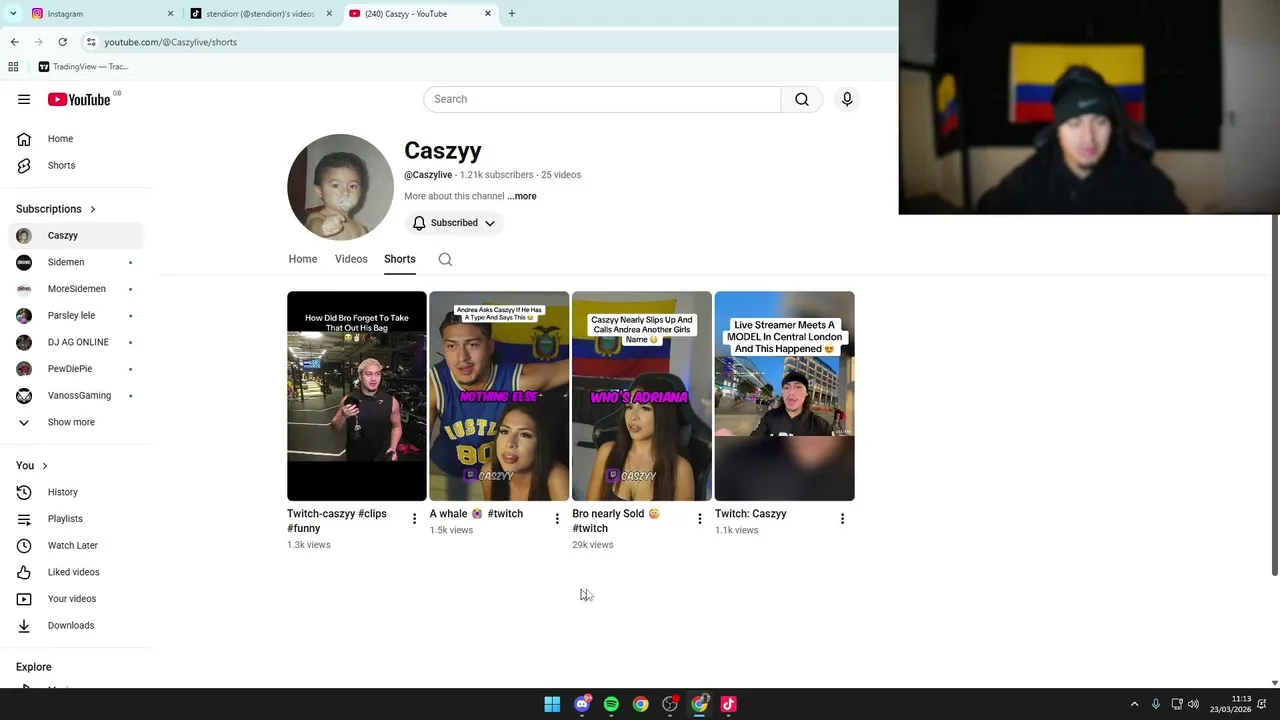This screenshot has width=1280, height=720.
Task: Go back in browser history
Action: pyautogui.click(x=14, y=42)
